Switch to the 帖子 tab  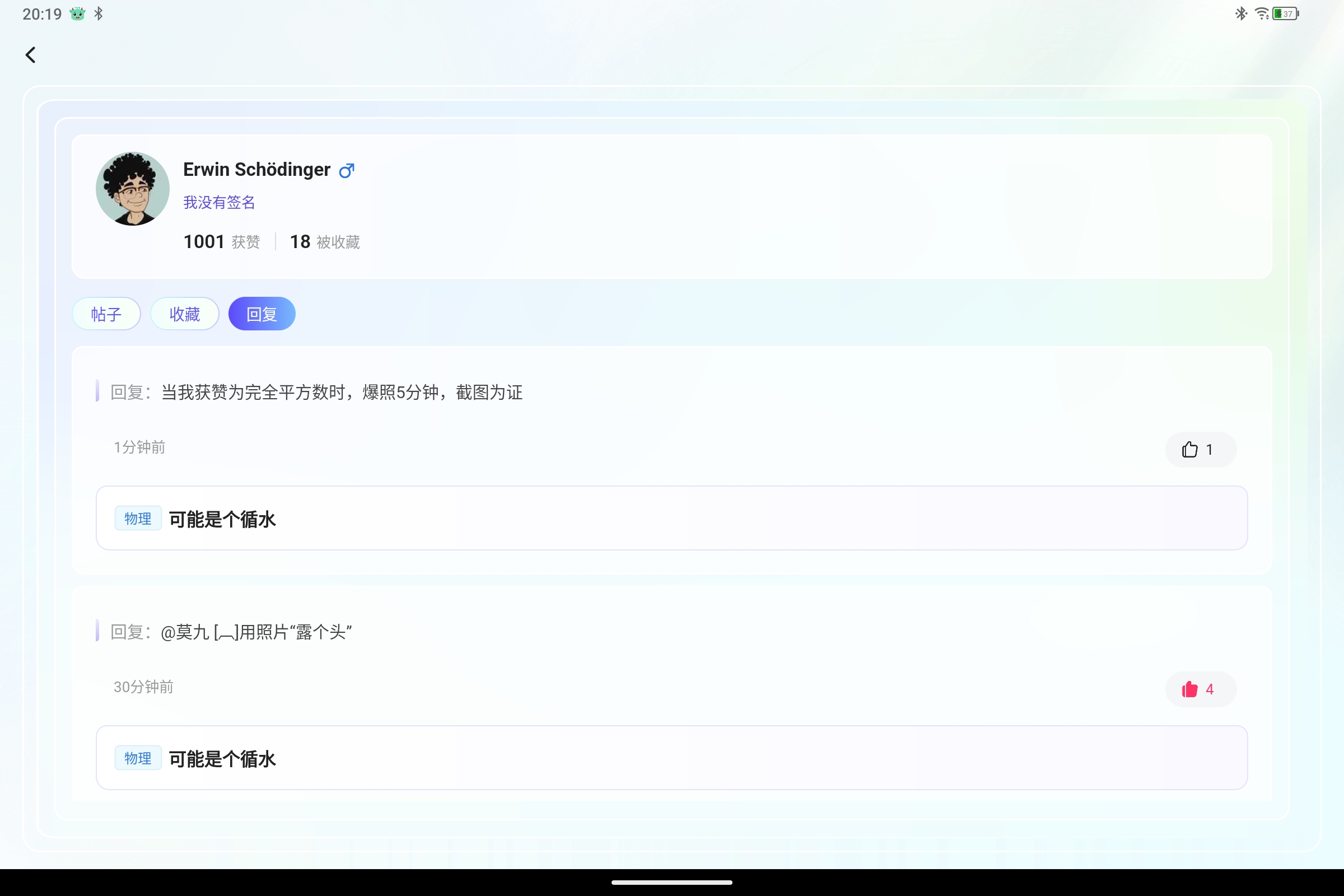pyautogui.click(x=106, y=314)
